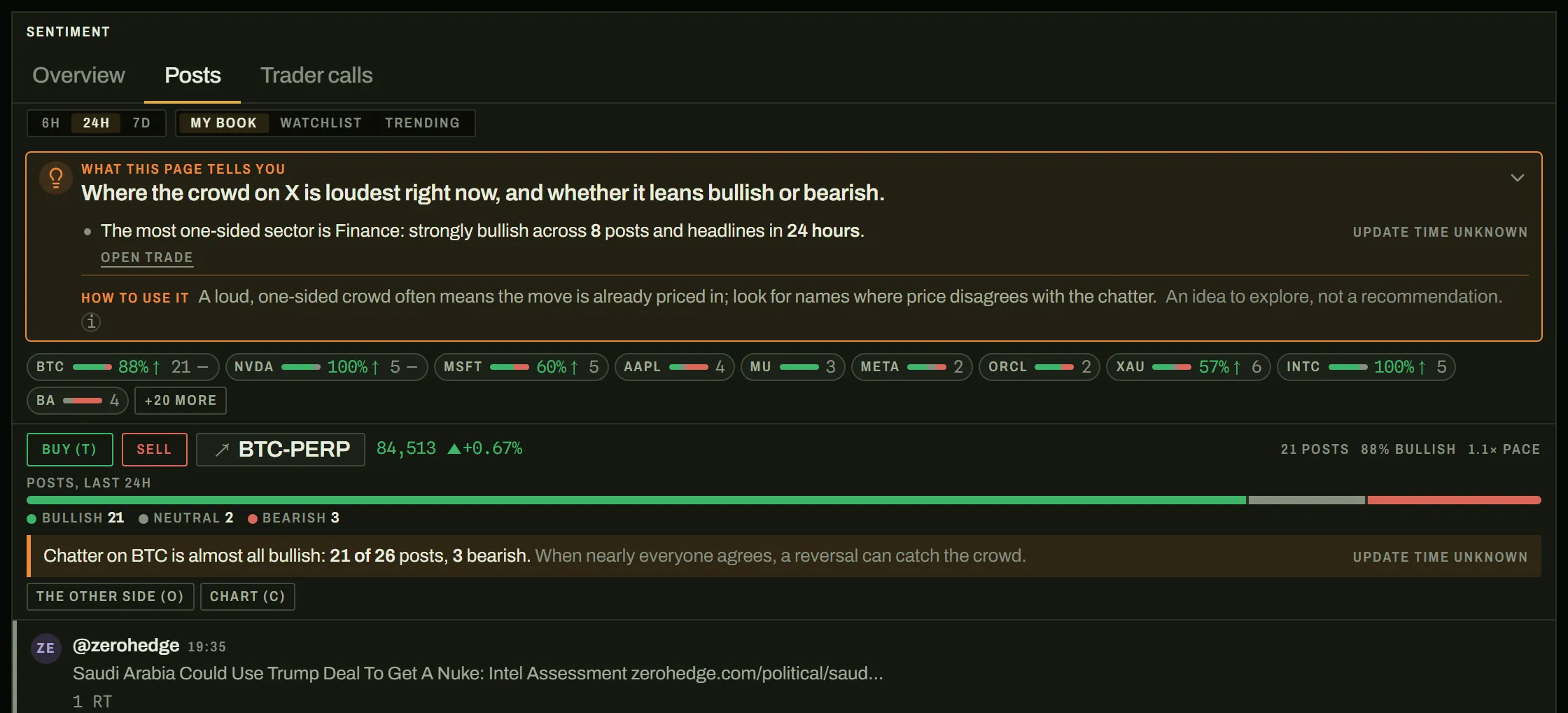The image size is (1568, 713).
Task: Set time range to 7D
Action: tap(141, 123)
